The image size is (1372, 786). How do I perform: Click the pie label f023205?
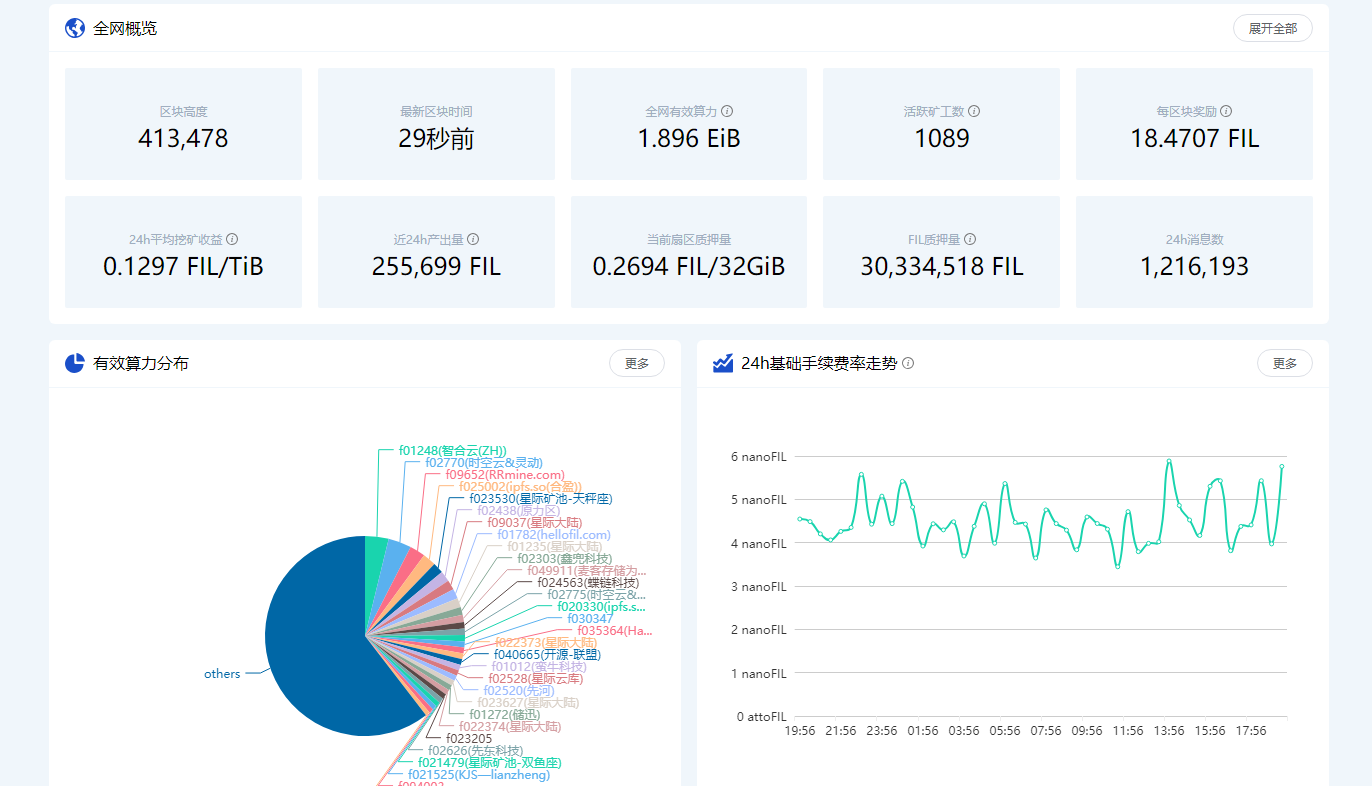469,739
